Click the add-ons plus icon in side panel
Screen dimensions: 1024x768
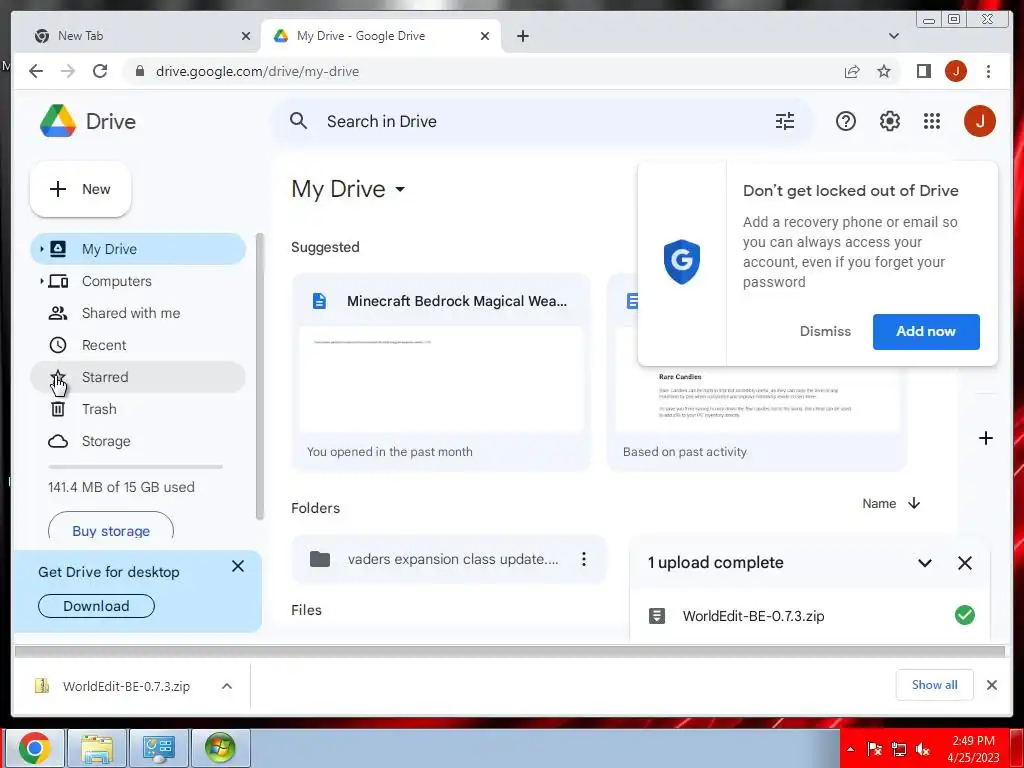(x=985, y=438)
